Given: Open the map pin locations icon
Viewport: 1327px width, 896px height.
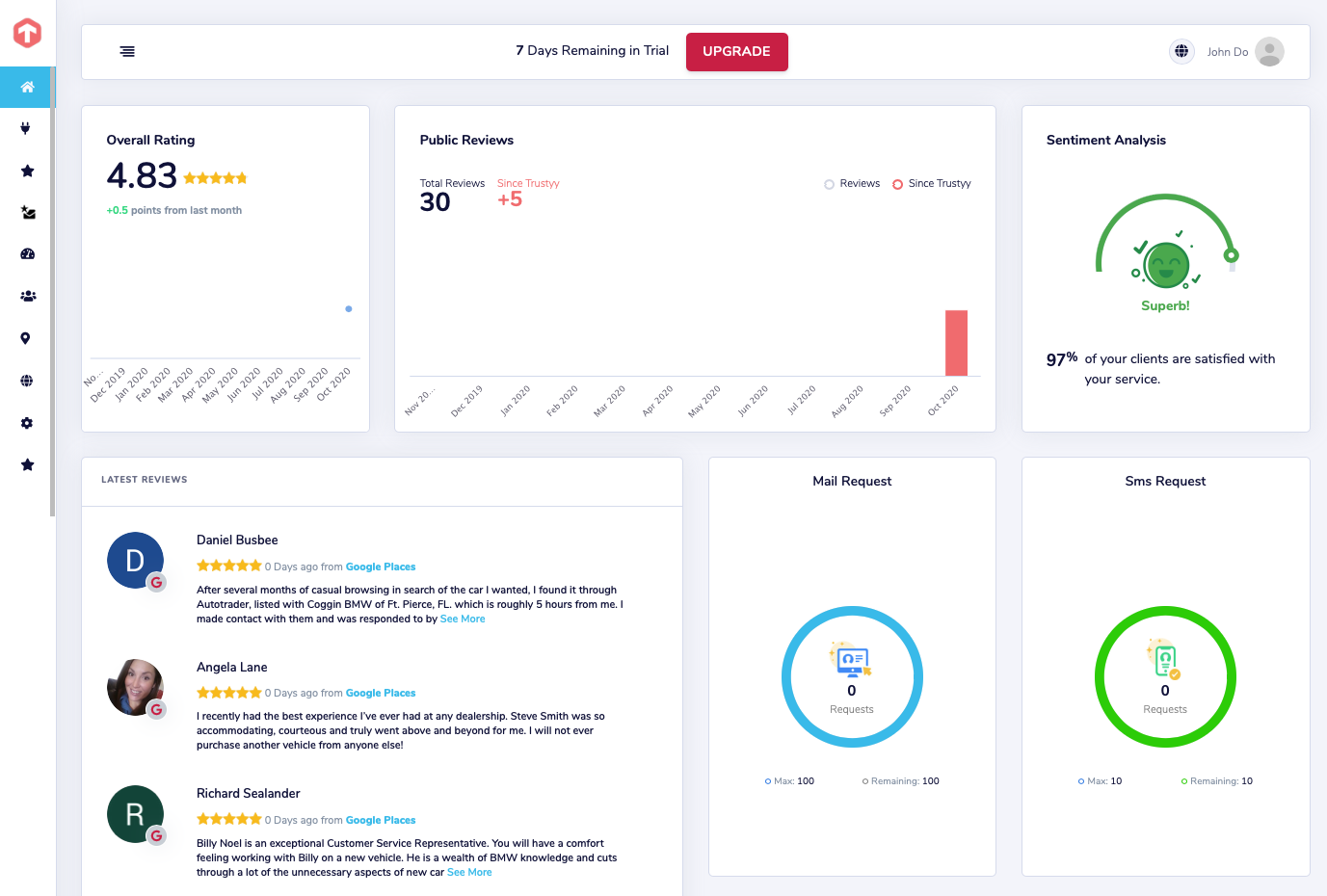Looking at the screenshot, I should tap(26, 338).
